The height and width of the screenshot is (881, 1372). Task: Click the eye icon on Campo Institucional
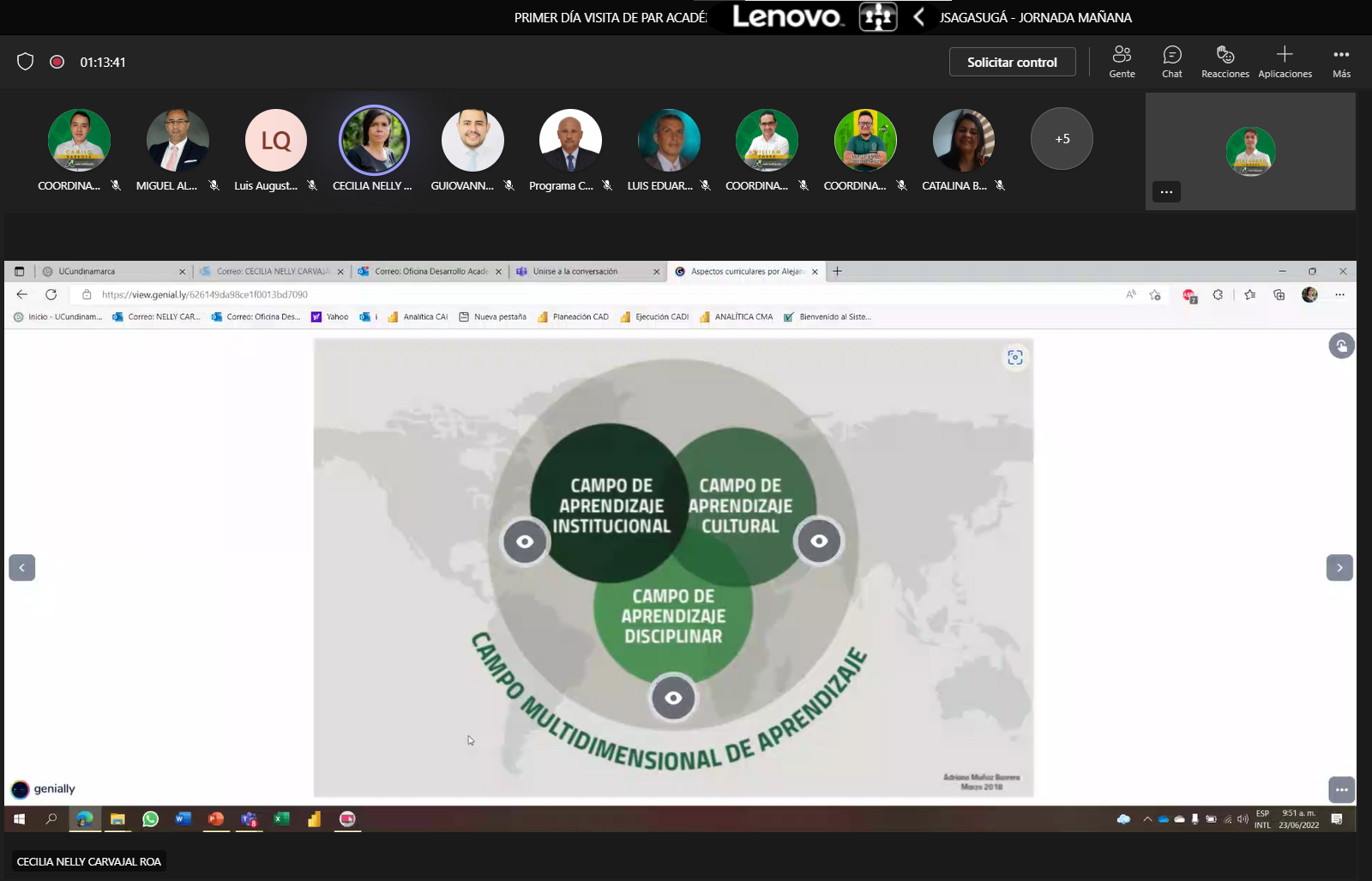click(x=525, y=541)
